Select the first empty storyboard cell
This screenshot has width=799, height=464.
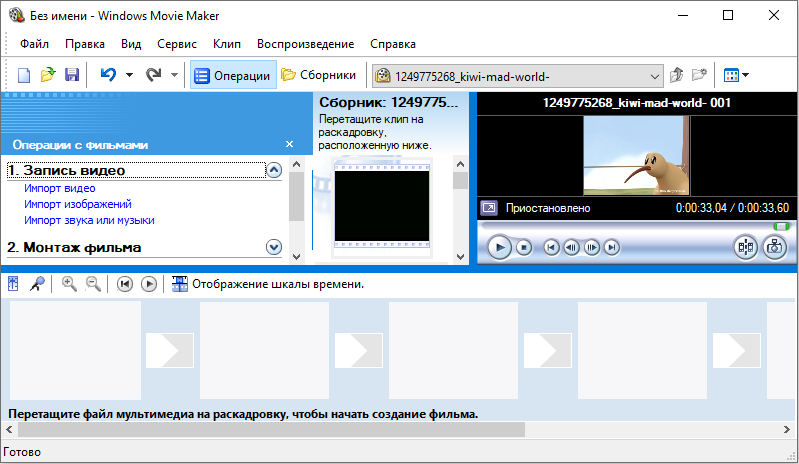[75, 350]
